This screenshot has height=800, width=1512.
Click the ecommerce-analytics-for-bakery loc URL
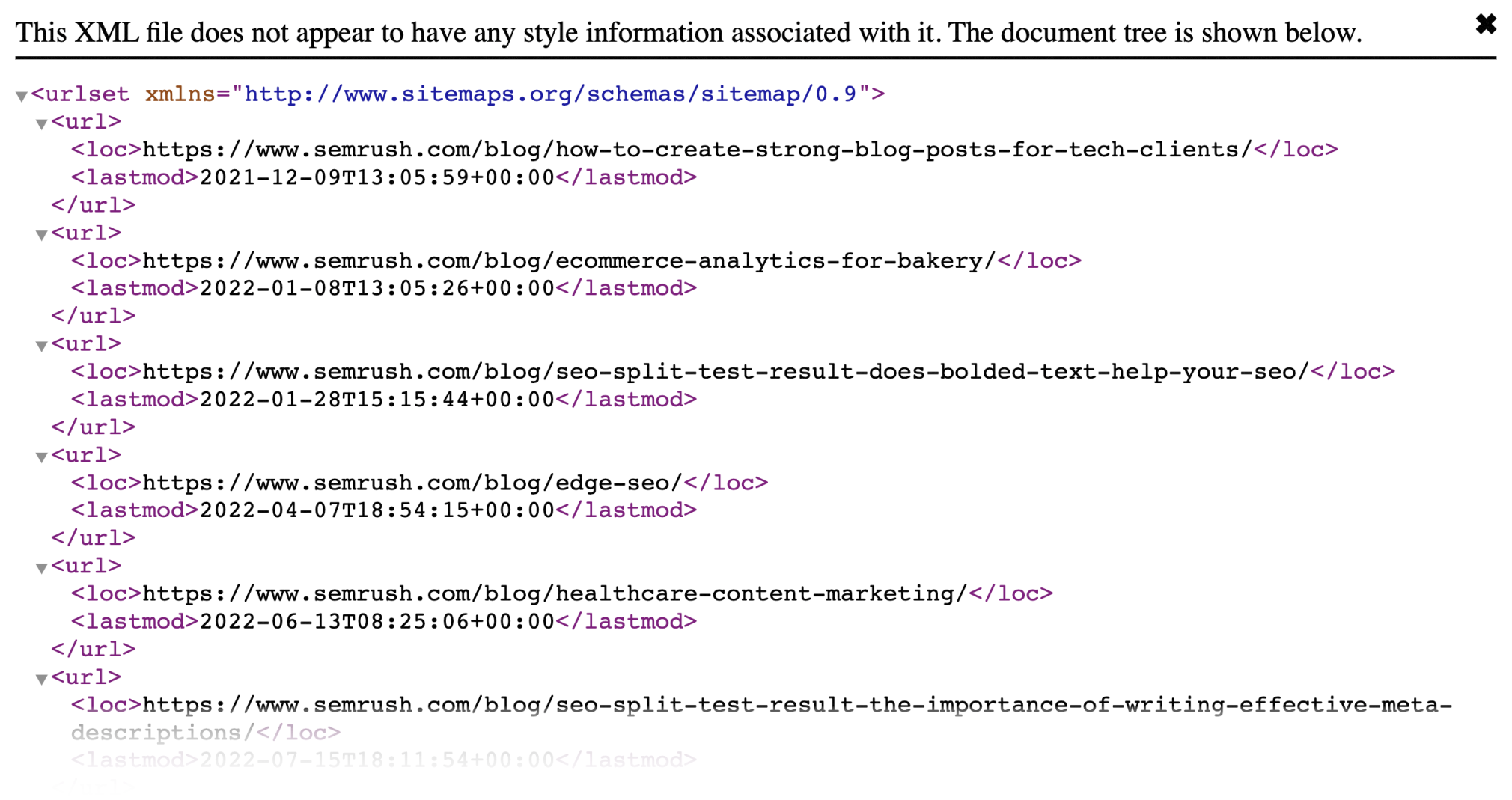(569, 261)
